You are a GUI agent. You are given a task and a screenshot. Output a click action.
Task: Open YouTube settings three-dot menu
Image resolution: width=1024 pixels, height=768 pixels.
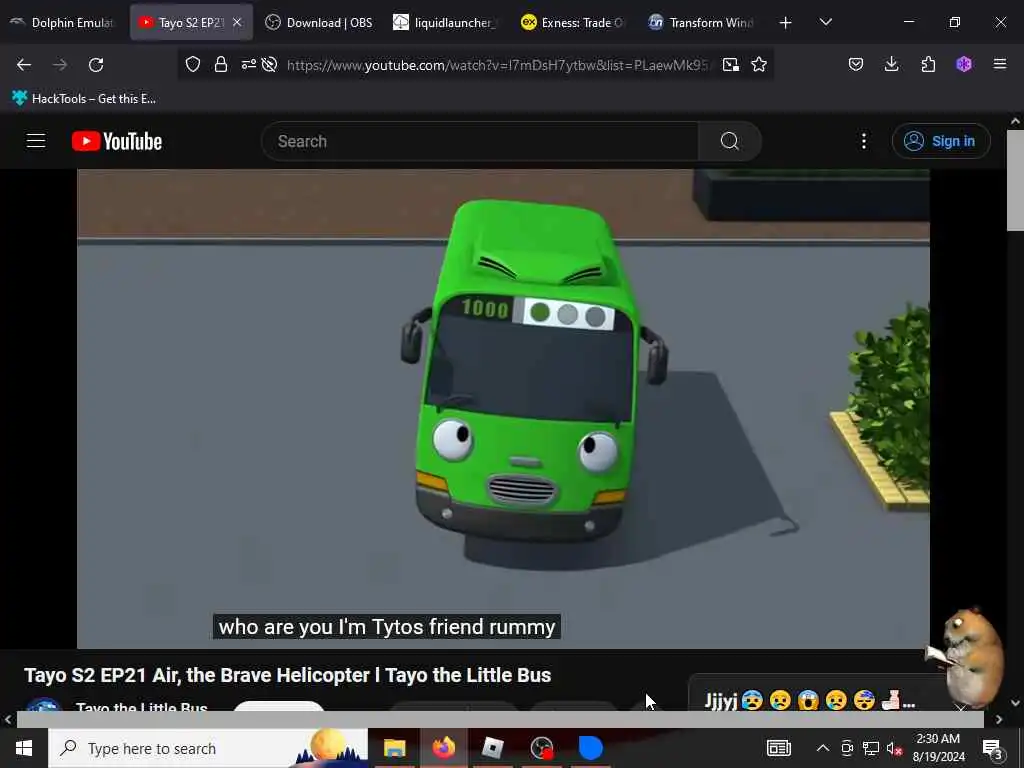coord(863,141)
